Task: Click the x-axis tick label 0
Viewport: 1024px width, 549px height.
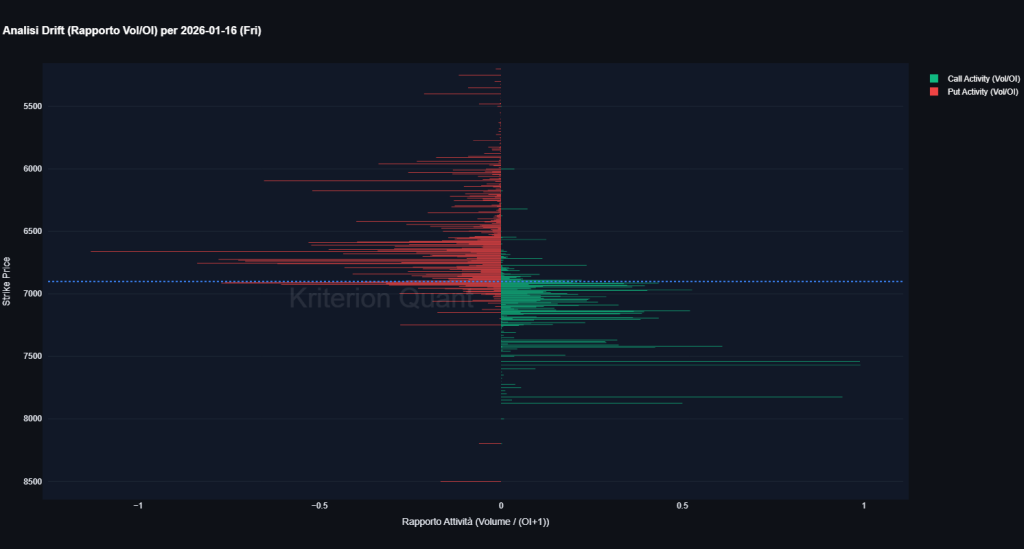Action: [x=501, y=506]
